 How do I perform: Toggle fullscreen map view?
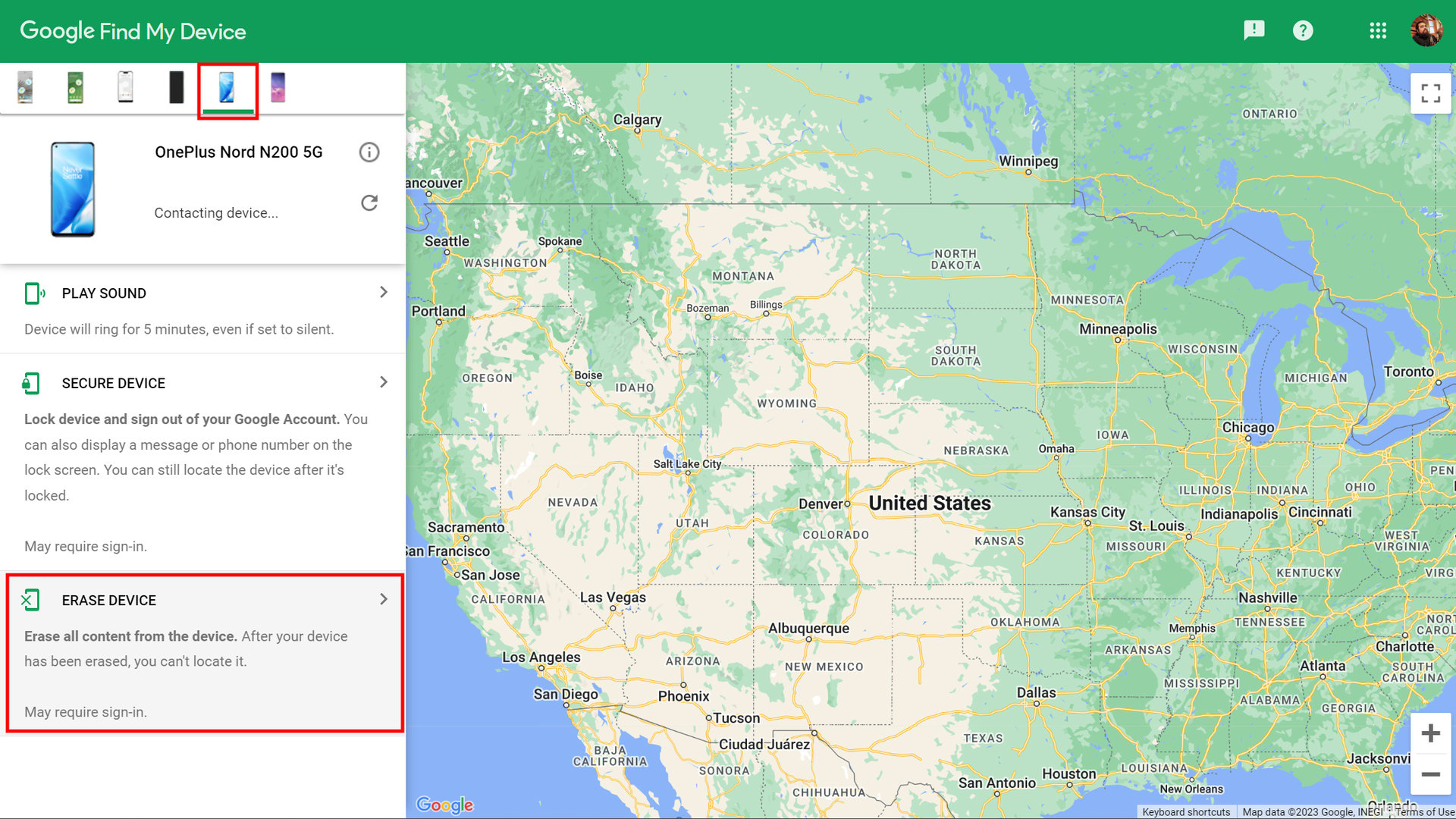pos(1430,93)
